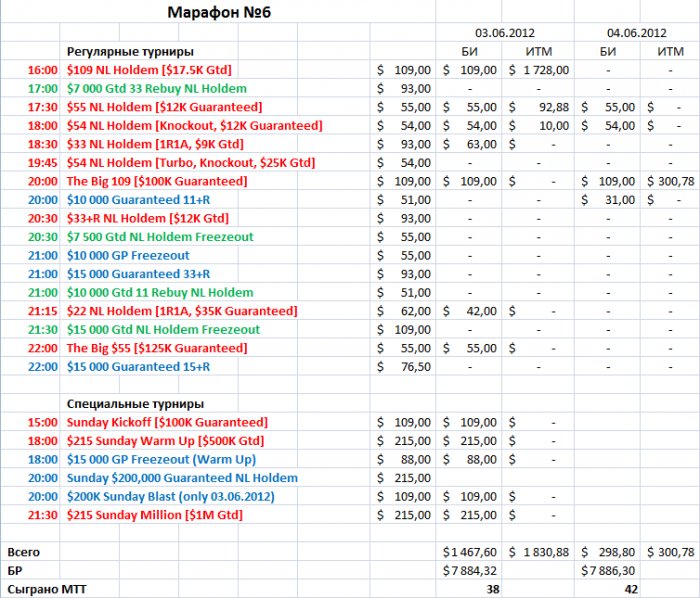The width and height of the screenshot is (700, 598).
Task: Click the date header 04.06.2012
Action: coord(637,33)
